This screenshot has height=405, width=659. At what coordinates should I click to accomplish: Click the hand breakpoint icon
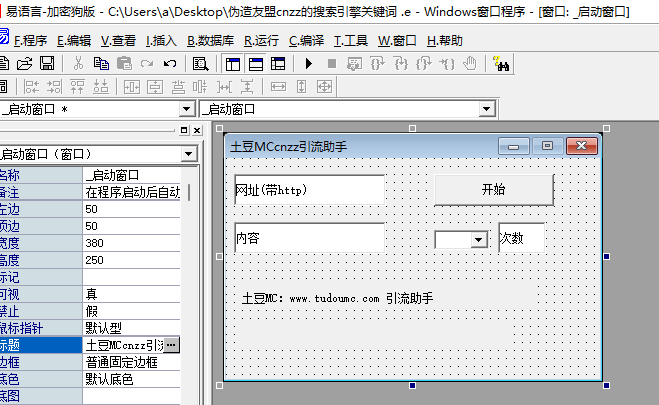[x=470, y=64]
